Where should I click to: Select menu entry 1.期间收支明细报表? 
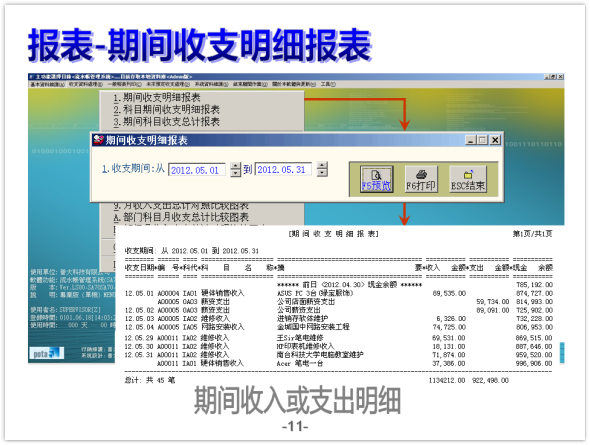point(157,98)
